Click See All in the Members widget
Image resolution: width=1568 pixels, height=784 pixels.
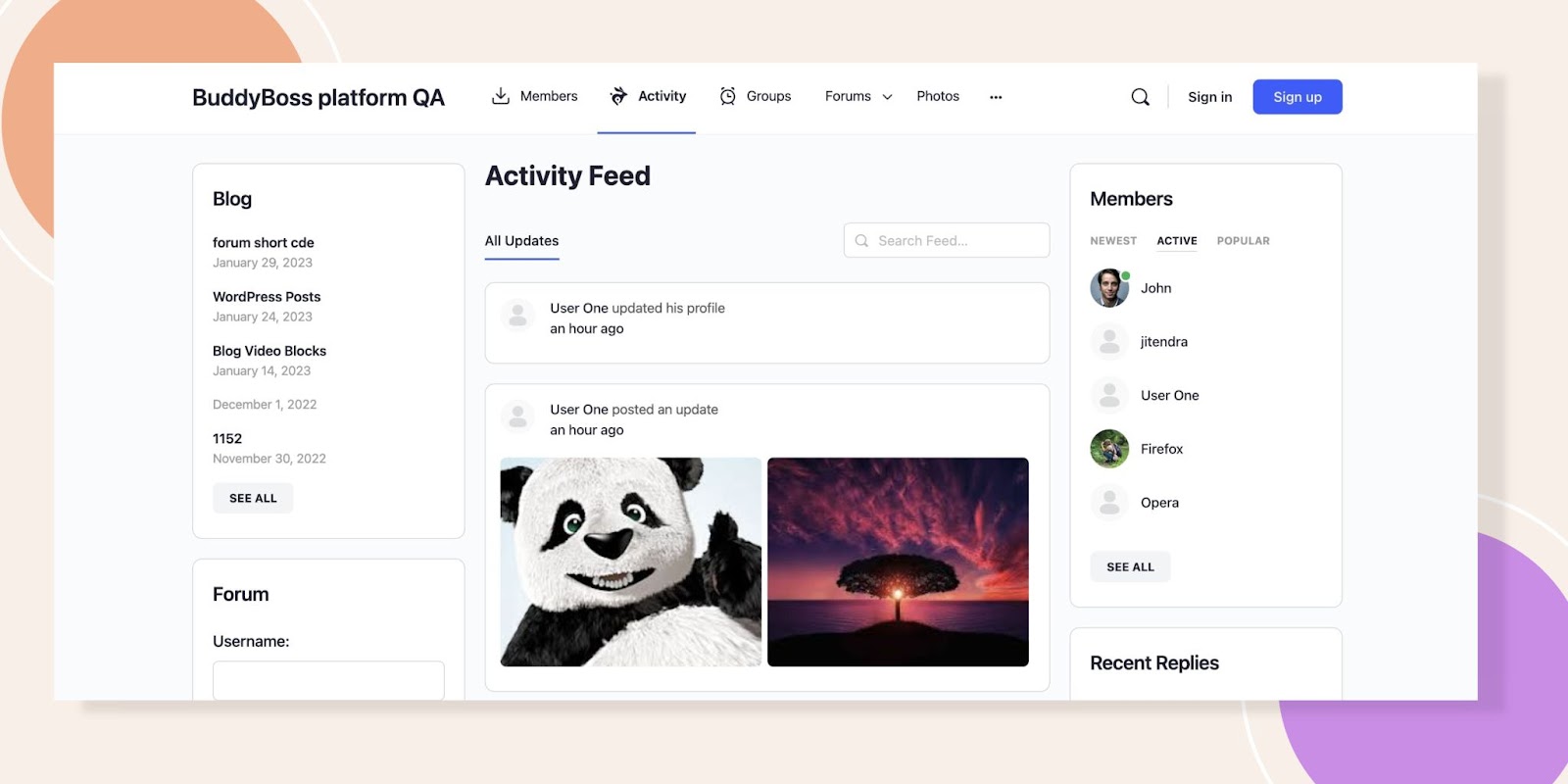(1130, 566)
